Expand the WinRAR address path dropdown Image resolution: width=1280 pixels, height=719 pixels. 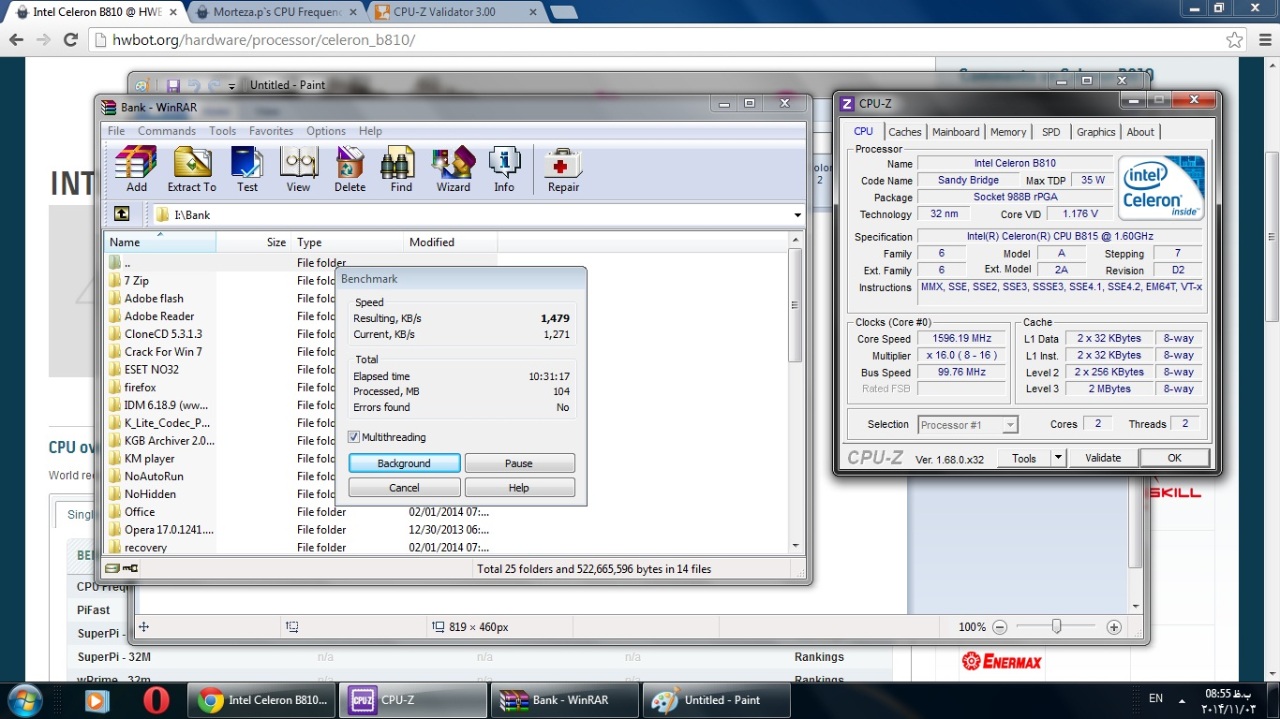point(797,215)
